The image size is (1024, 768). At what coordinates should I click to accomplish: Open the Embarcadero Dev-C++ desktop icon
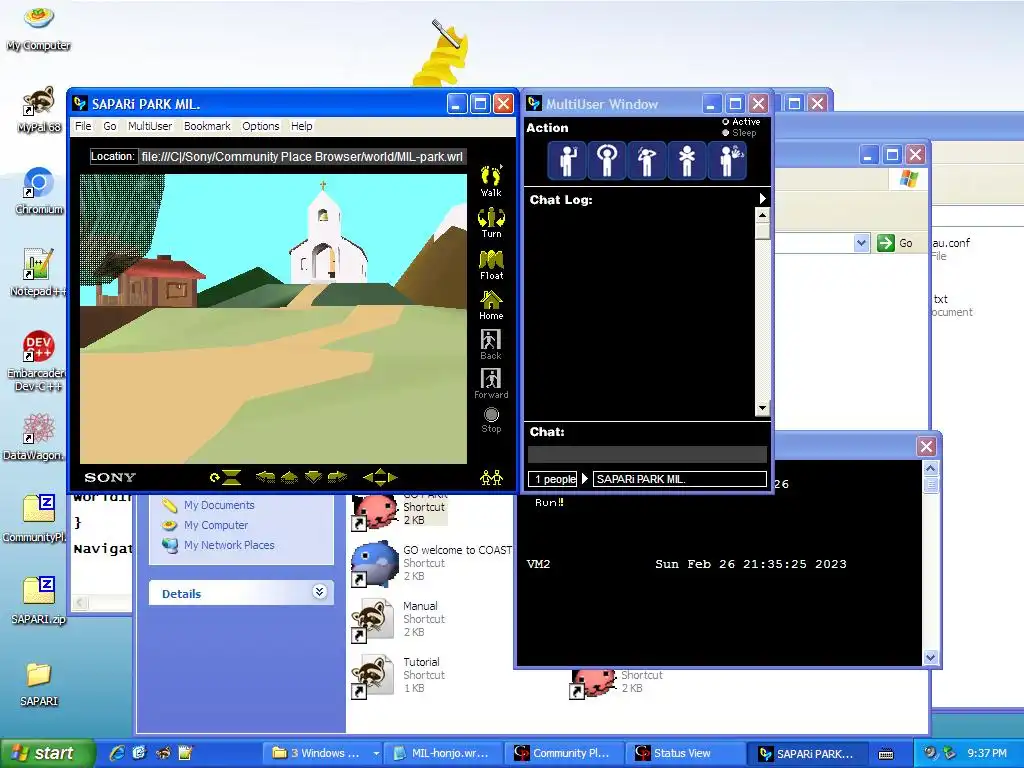37,360
